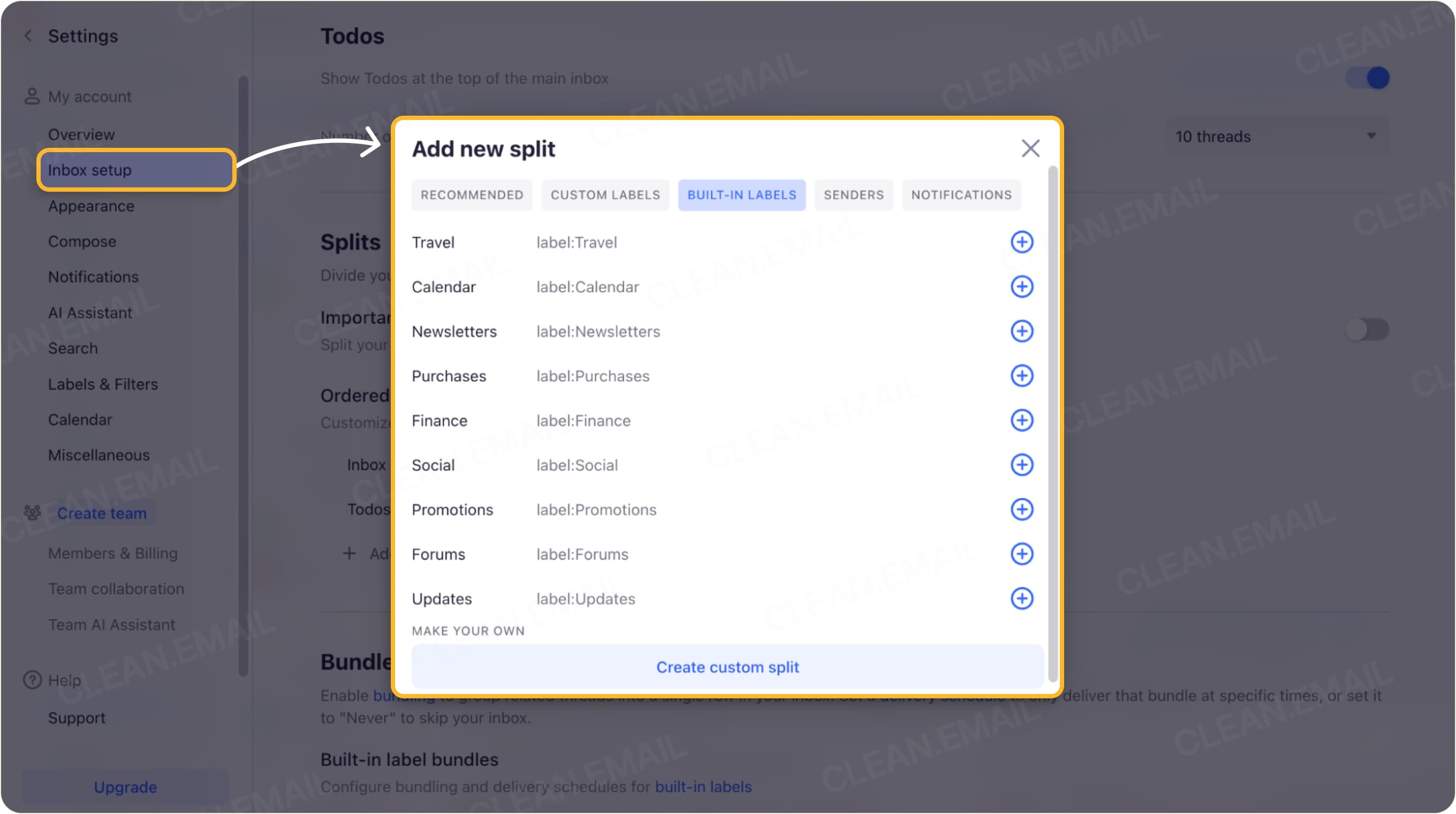The width and height of the screenshot is (1456, 814).
Task: Add the Travel split with its plus icon
Action: [1022, 242]
